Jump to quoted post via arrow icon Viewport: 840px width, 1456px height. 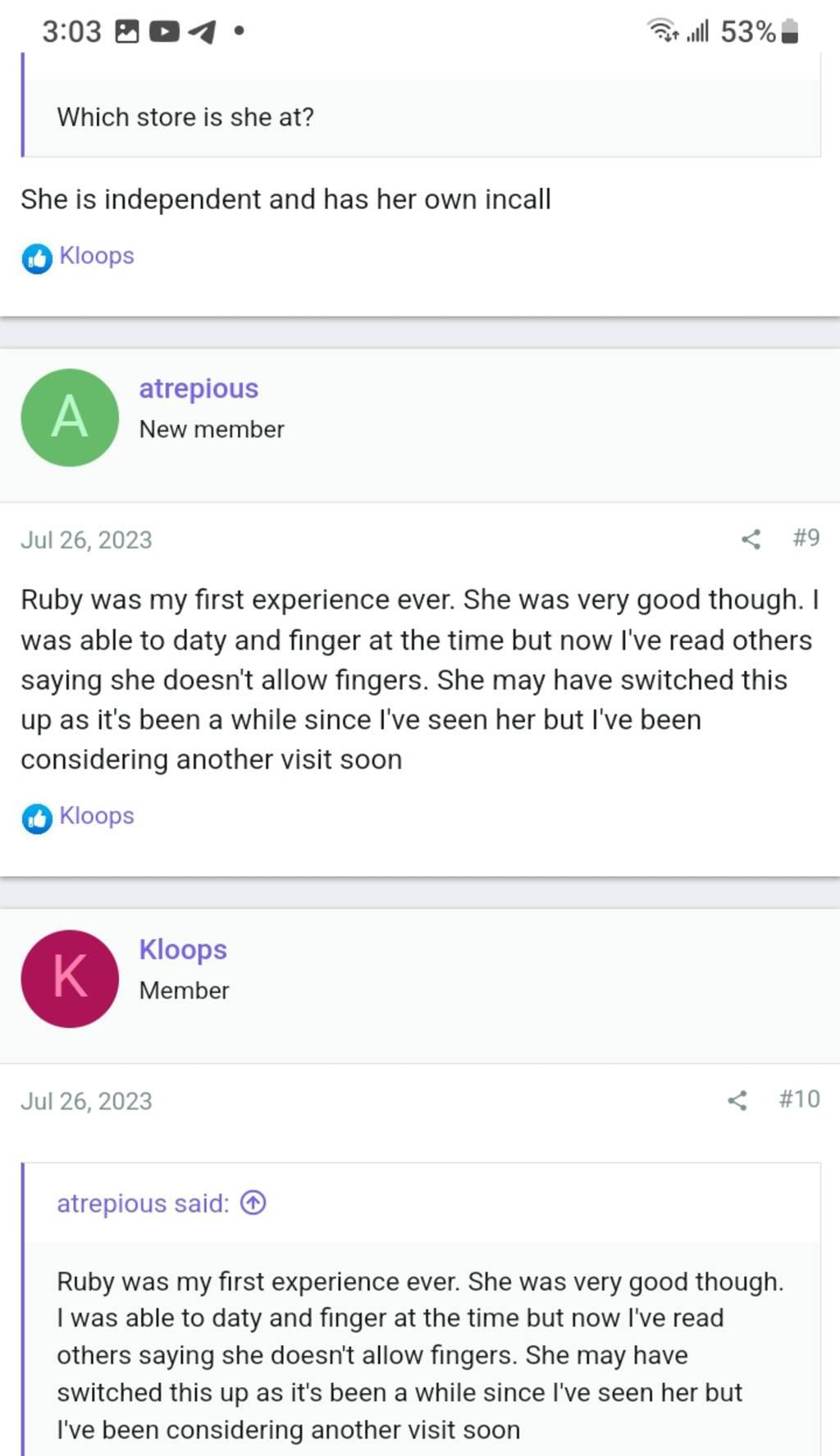point(253,1203)
